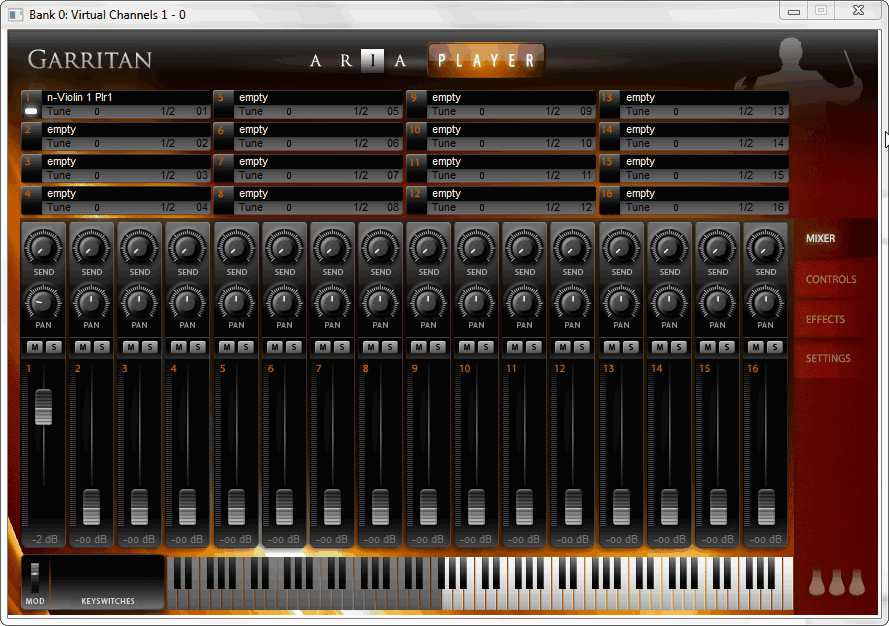Switch to the Effects tab
Viewport: 889px width, 626px height.
pos(825,320)
